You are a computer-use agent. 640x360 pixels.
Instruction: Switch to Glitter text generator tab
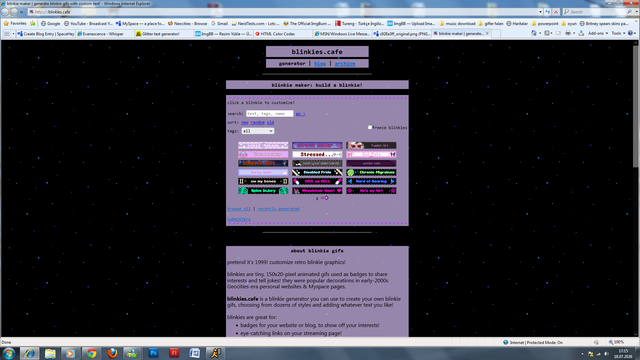(x=164, y=34)
